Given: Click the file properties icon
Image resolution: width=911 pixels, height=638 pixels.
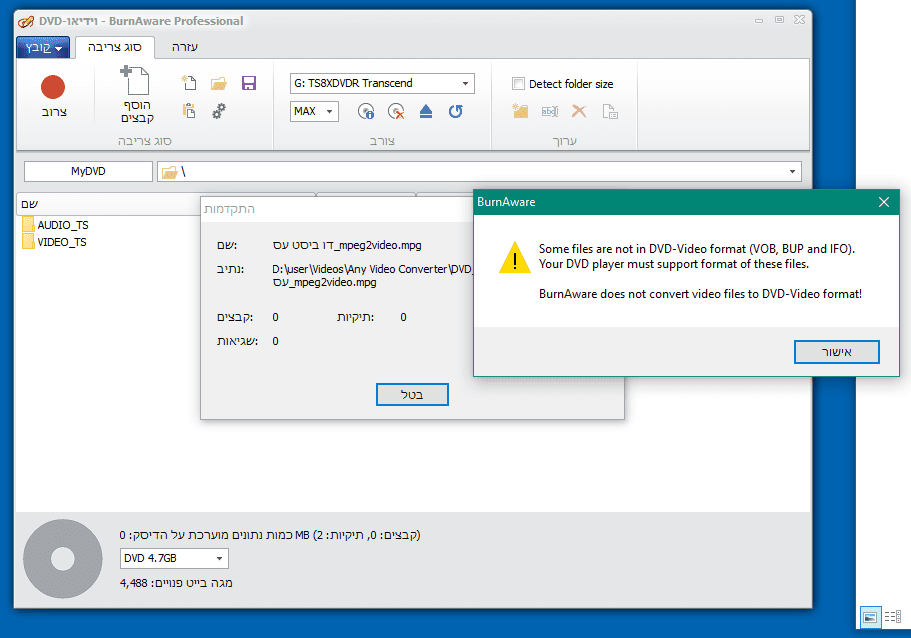Looking at the screenshot, I should pyautogui.click(x=609, y=111).
